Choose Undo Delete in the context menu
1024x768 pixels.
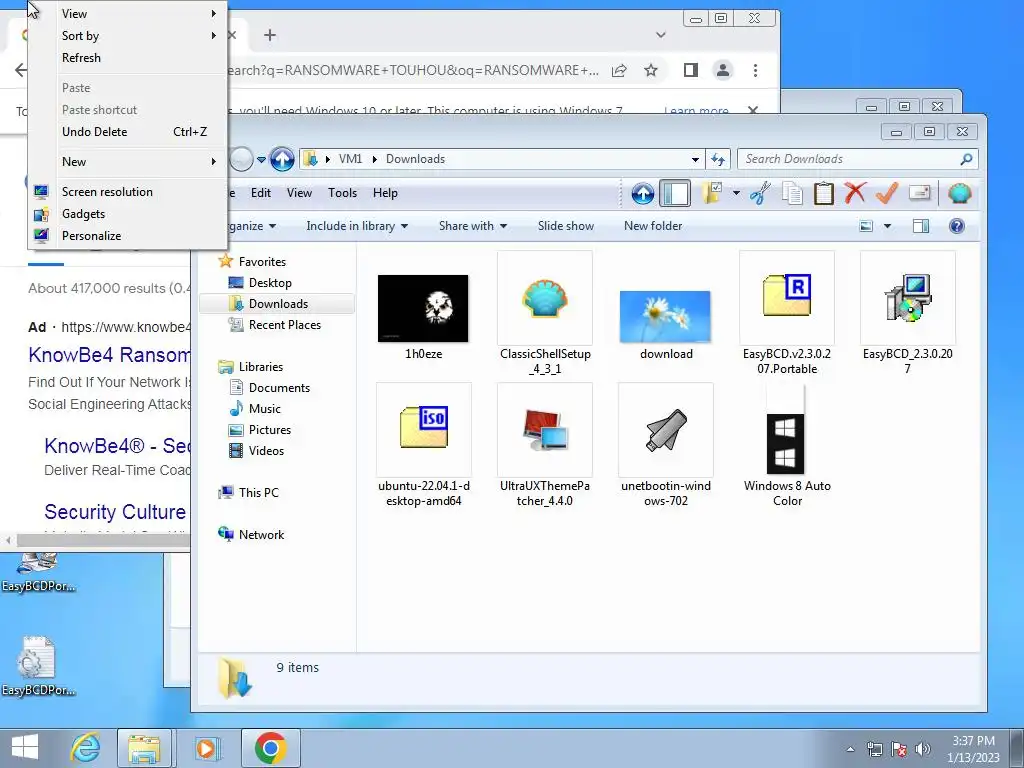(127, 132)
